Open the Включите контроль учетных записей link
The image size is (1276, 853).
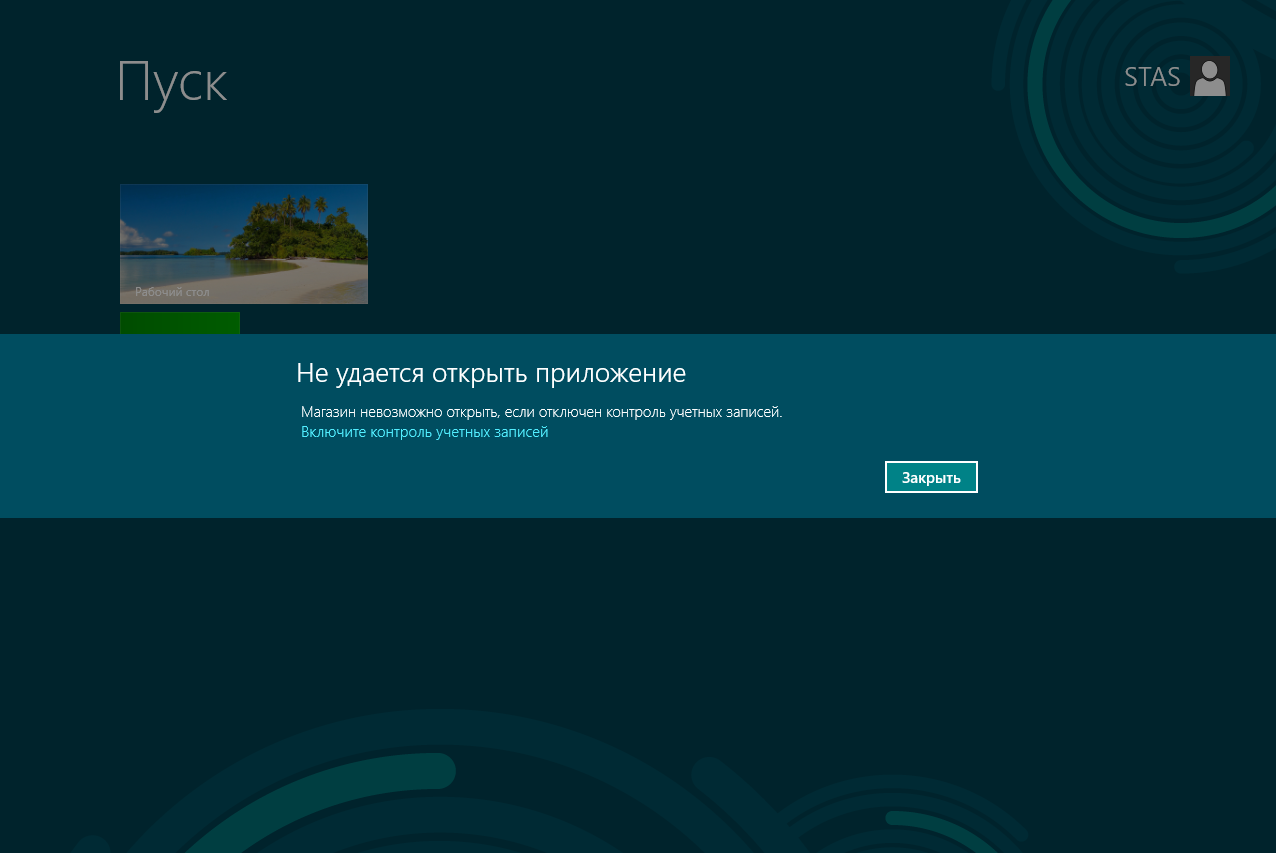pyautogui.click(x=424, y=432)
